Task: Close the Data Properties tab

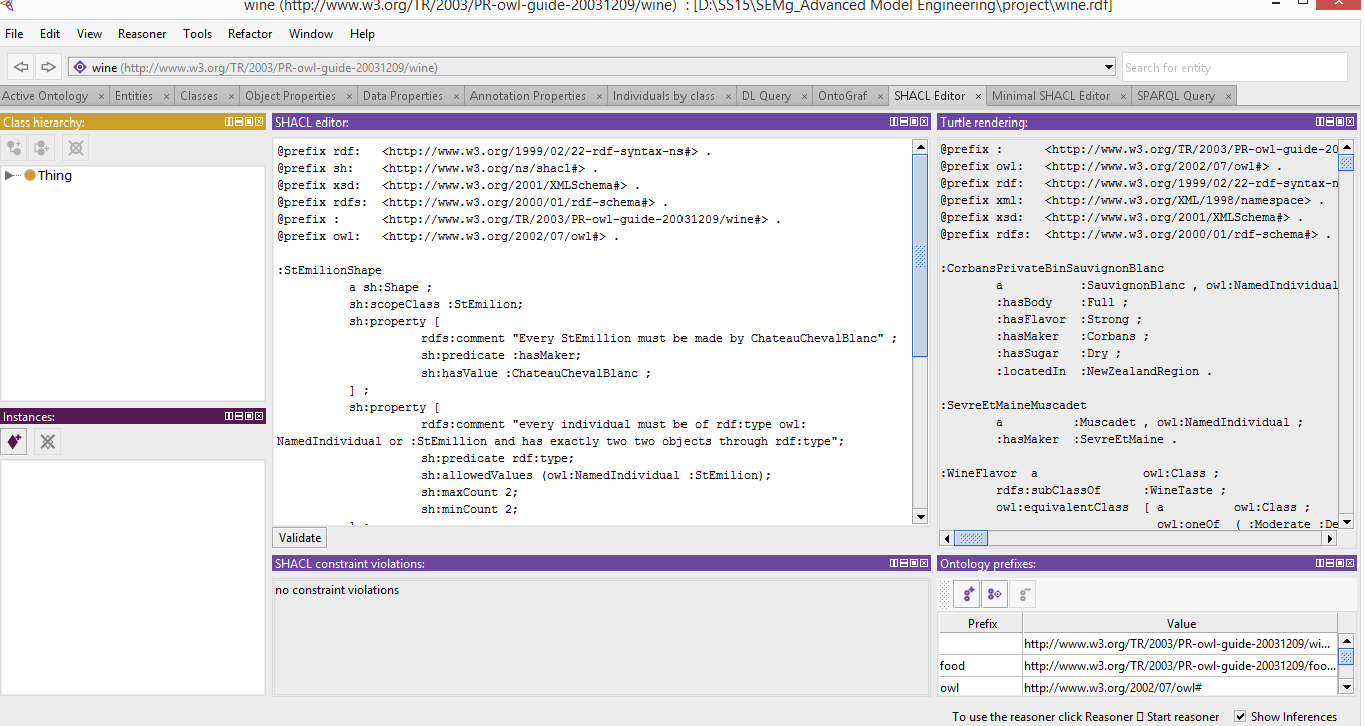Action: (x=454, y=97)
